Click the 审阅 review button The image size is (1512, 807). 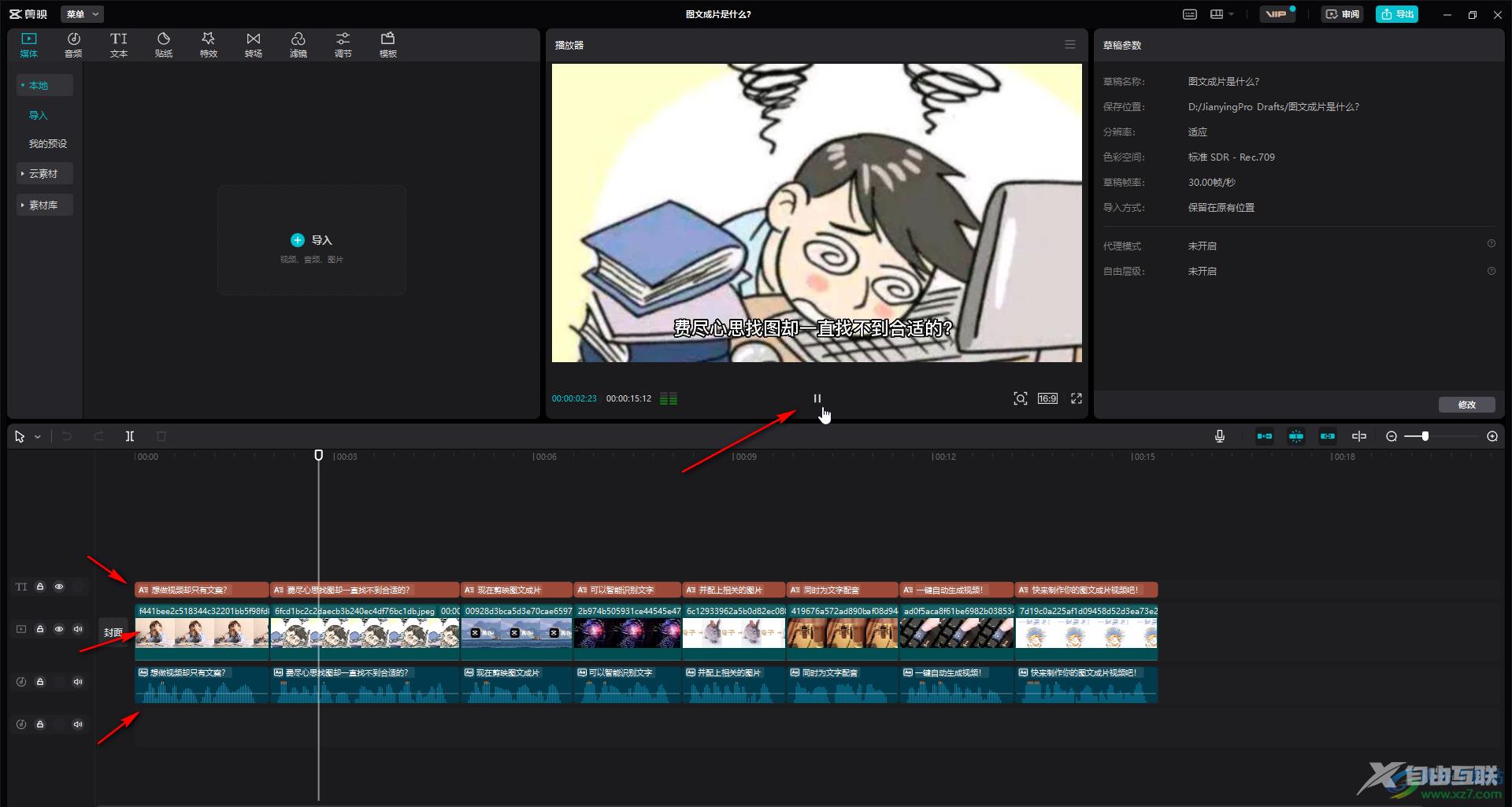tap(1343, 14)
